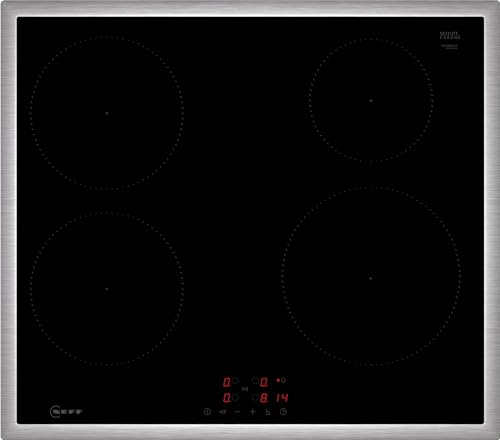
Task: Tap the red '14' timer display
Action: (282, 398)
